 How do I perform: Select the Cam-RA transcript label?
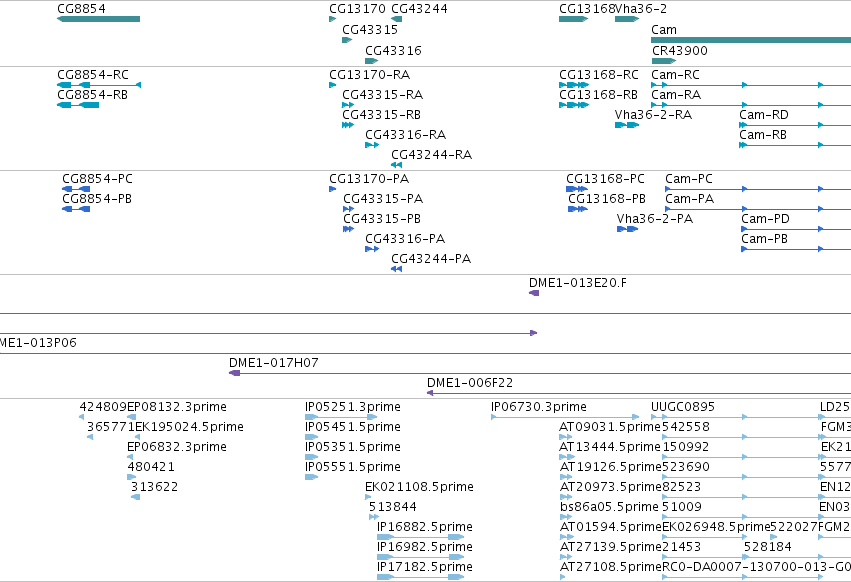676,94
